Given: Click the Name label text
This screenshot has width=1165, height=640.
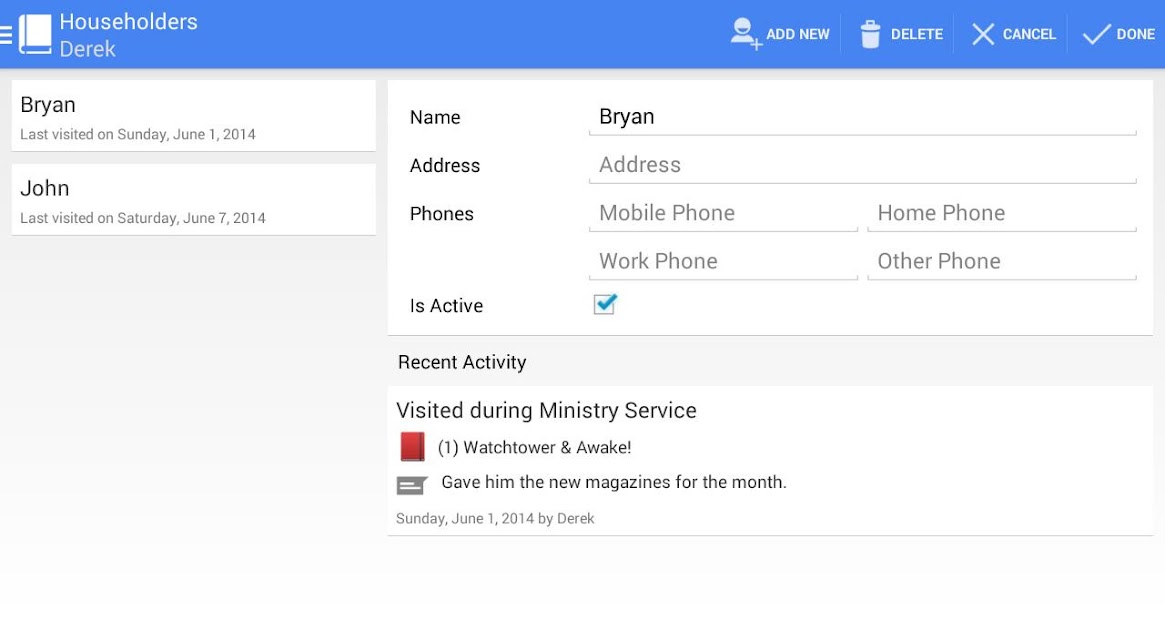Looking at the screenshot, I should pos(435,117).
